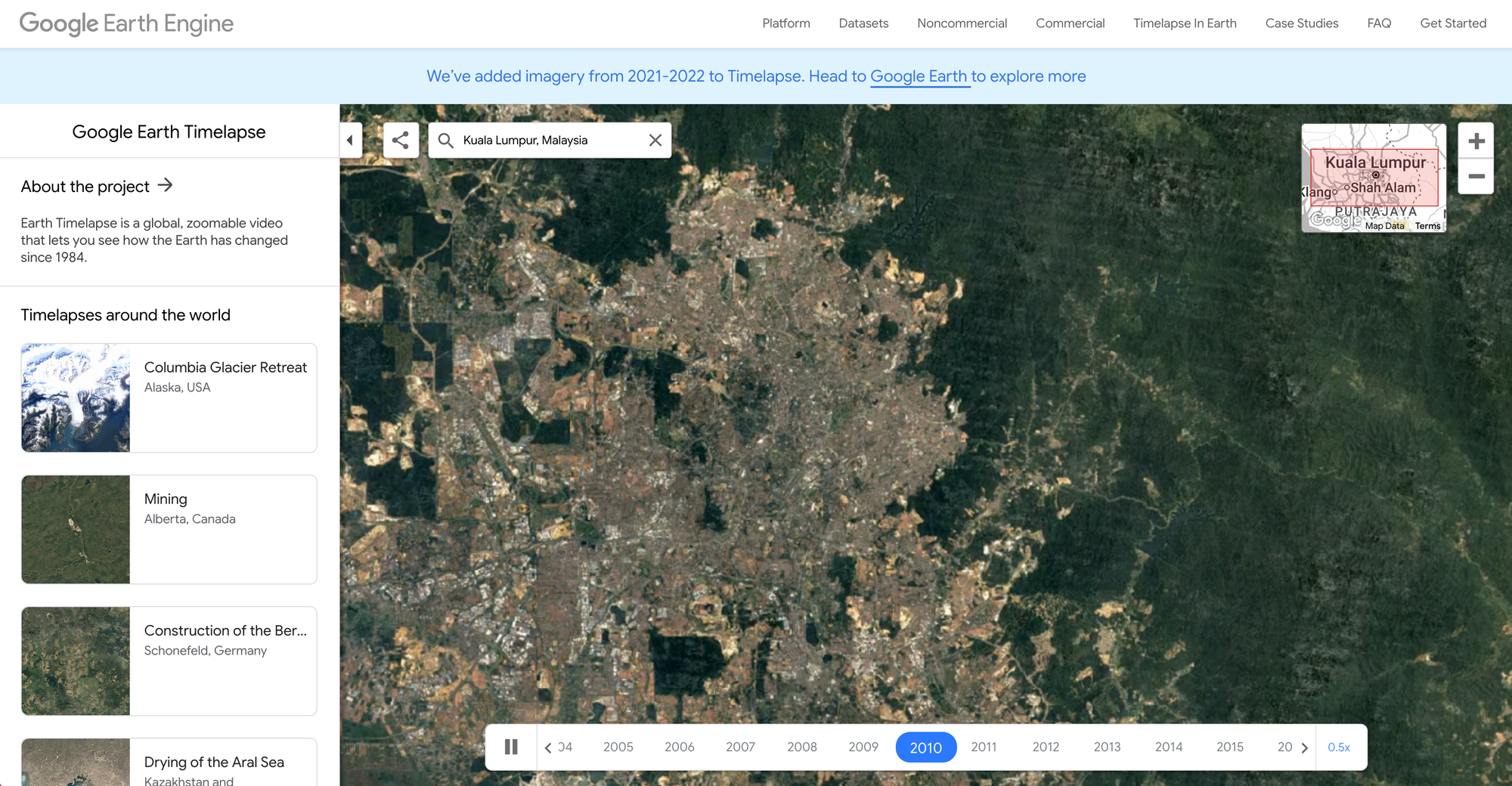Open the minimap Terms link
1512x786 pixels.
pos(1427,226)
